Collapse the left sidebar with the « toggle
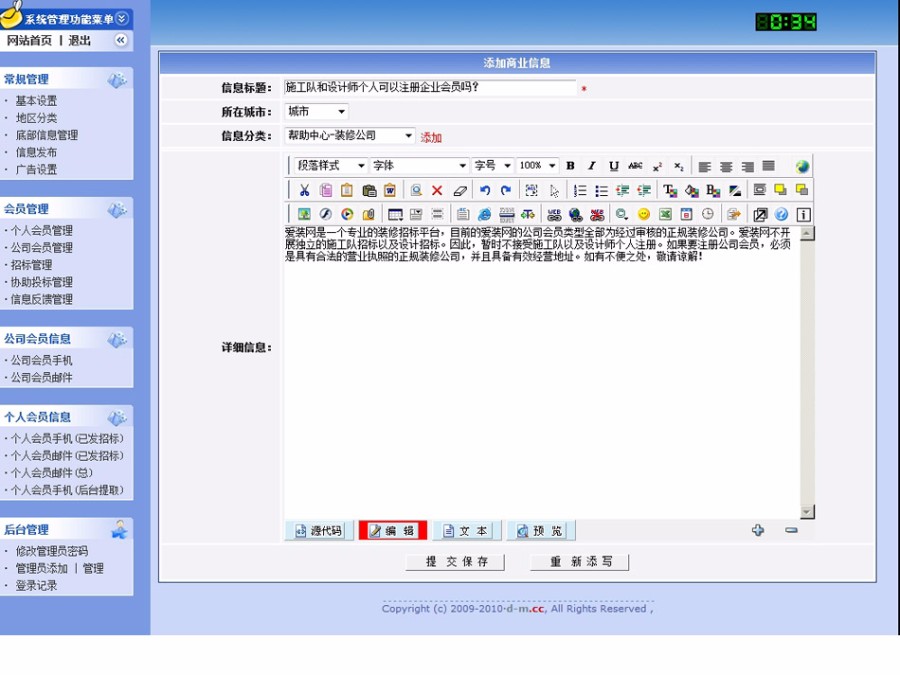 [121, 40]
